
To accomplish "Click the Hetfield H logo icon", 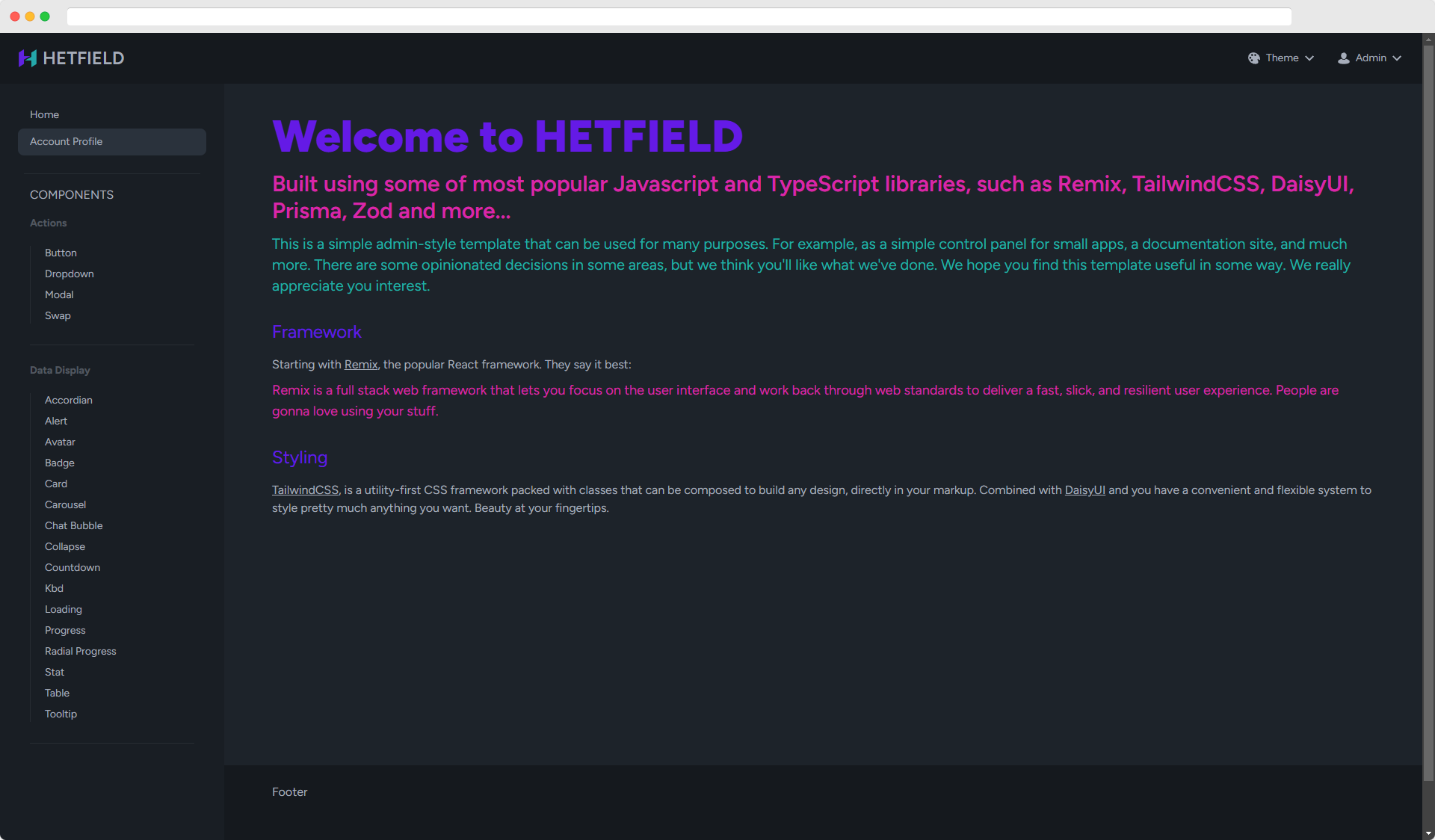I will tap(28, 58).
